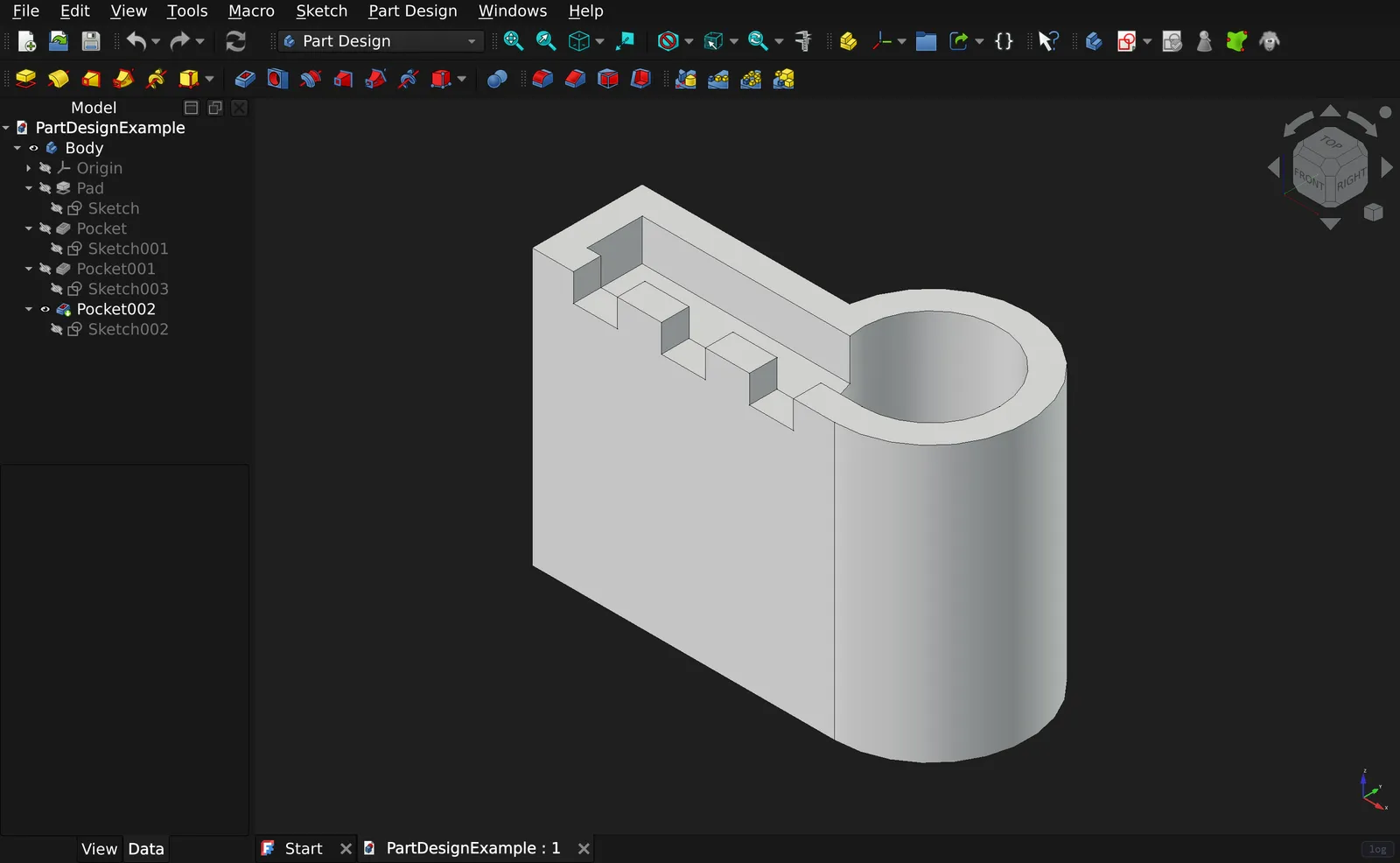
Task: Open the Macro menu
Action: (x=251, y=11)
